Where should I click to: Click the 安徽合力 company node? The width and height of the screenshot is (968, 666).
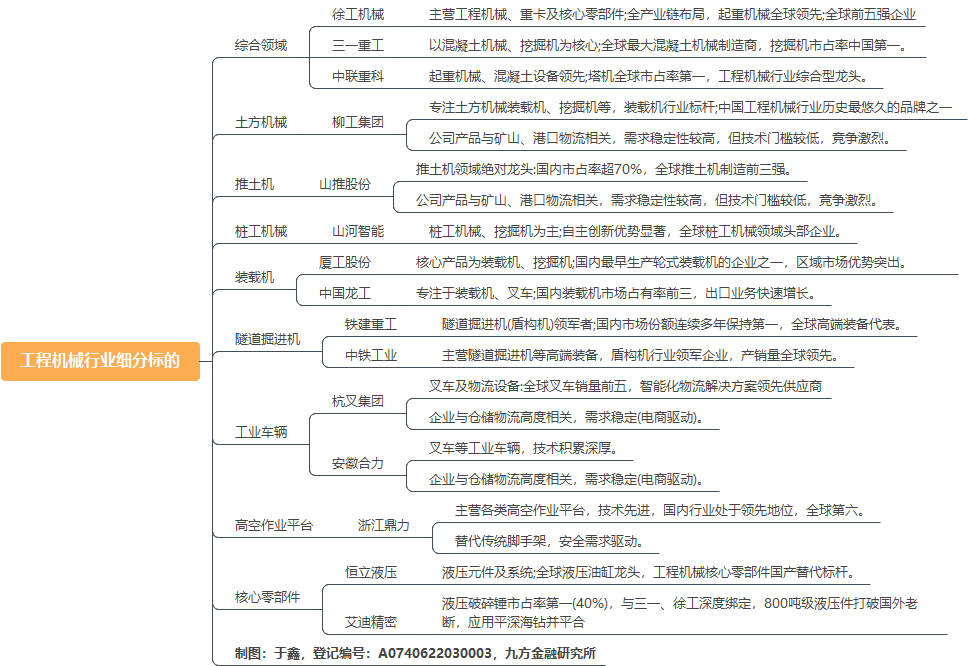[x=358, y=463]
